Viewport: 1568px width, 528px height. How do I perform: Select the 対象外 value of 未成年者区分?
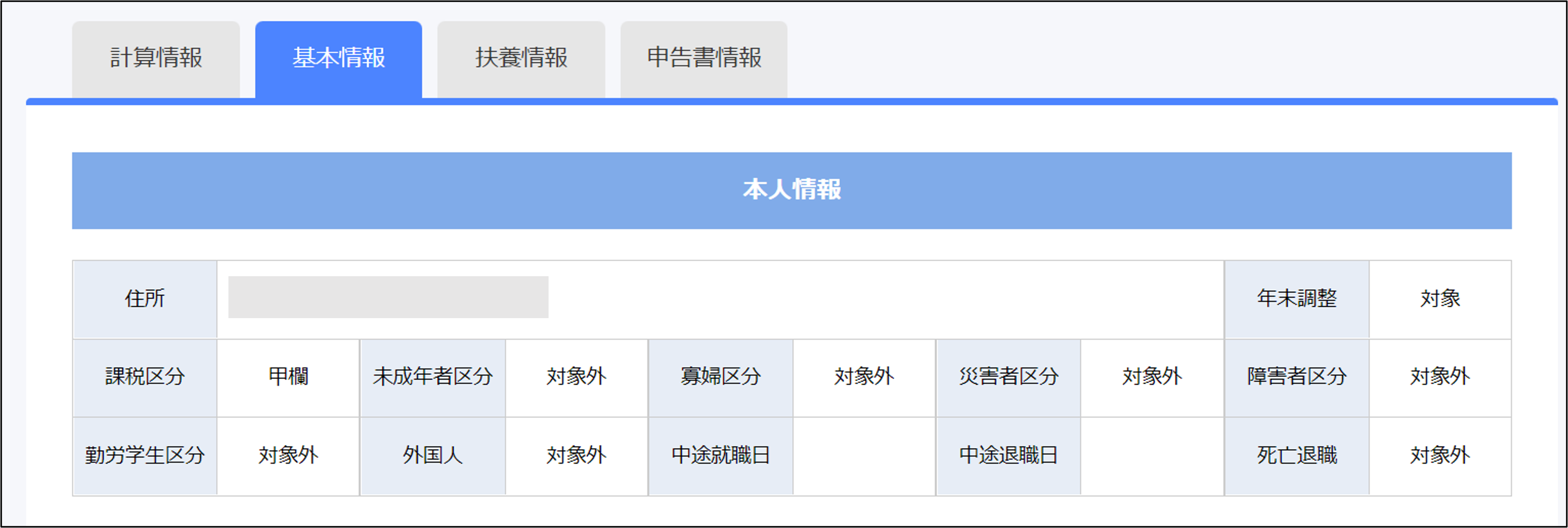coord(577,378)
